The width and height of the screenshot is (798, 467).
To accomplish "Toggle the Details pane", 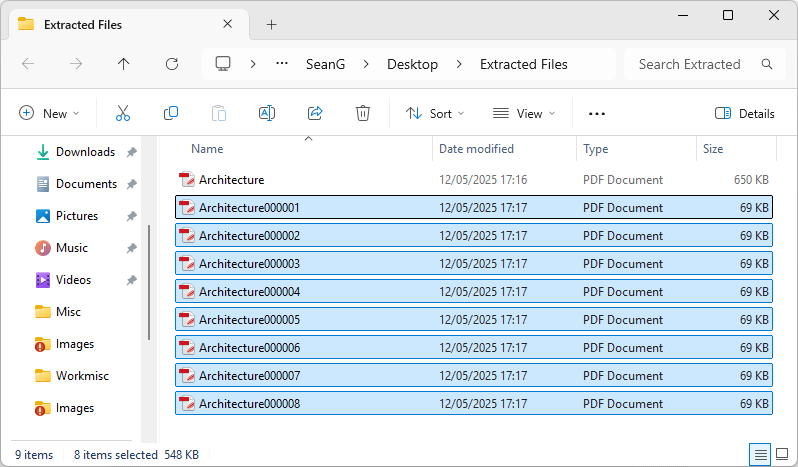I will (x=745, y=113).
